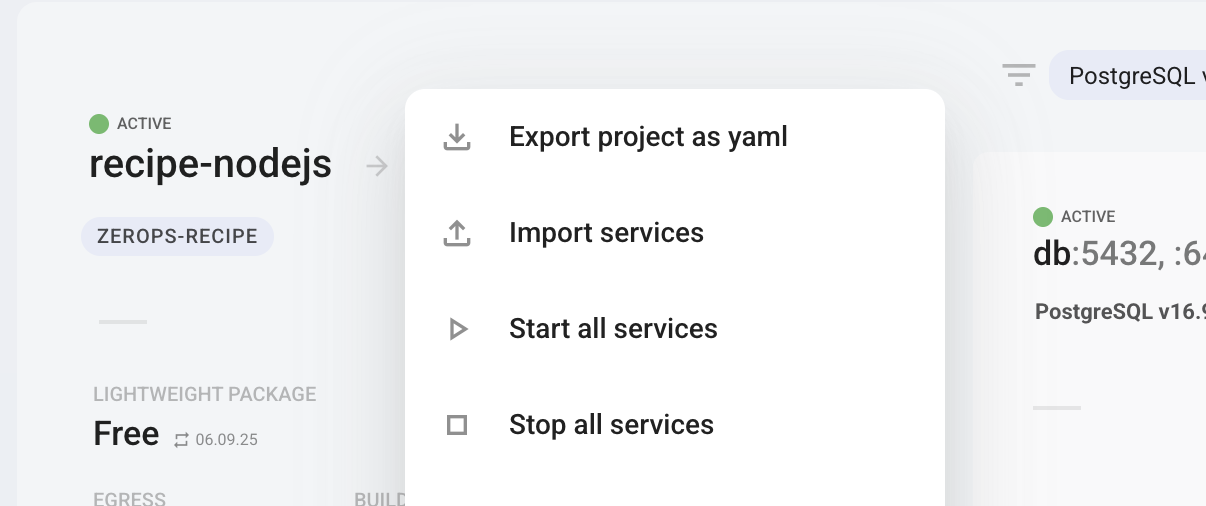
Task: Click the ZEROPS-RECIPE tag badge
Action: (x=177, y=237)
